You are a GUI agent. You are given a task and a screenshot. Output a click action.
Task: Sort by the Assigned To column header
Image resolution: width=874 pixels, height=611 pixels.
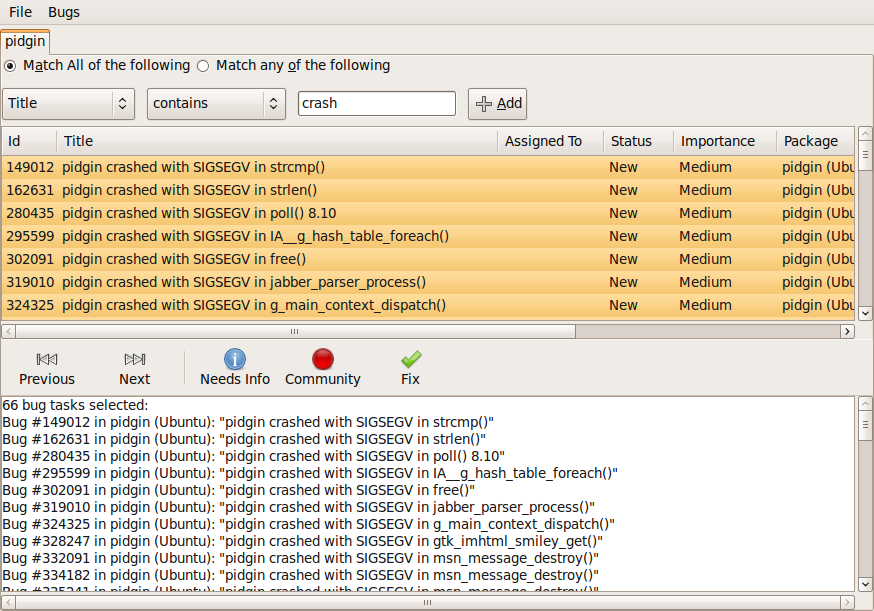[550, 141]
